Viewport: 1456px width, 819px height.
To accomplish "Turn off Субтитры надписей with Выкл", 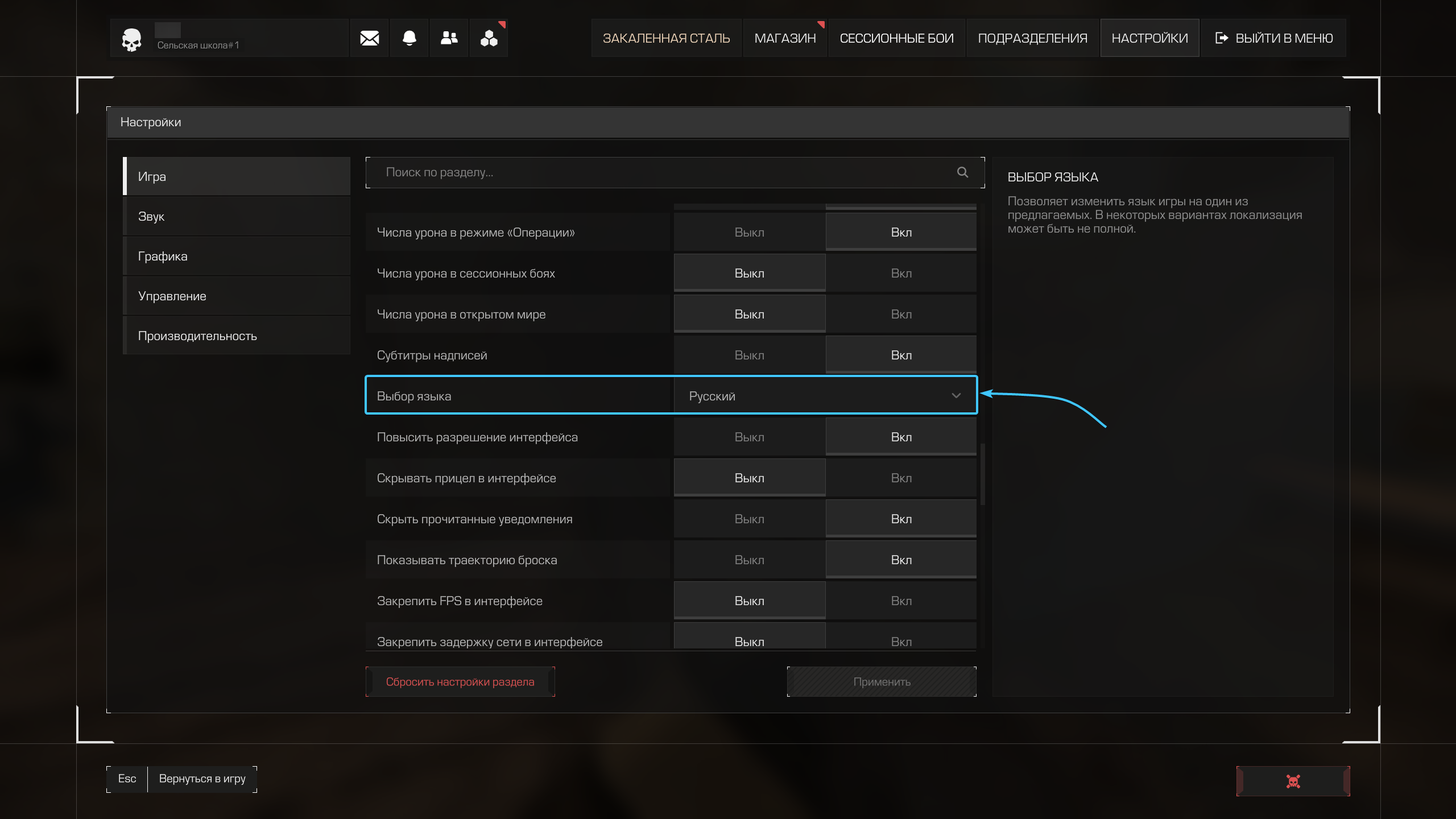I will (x=749, y=355).
